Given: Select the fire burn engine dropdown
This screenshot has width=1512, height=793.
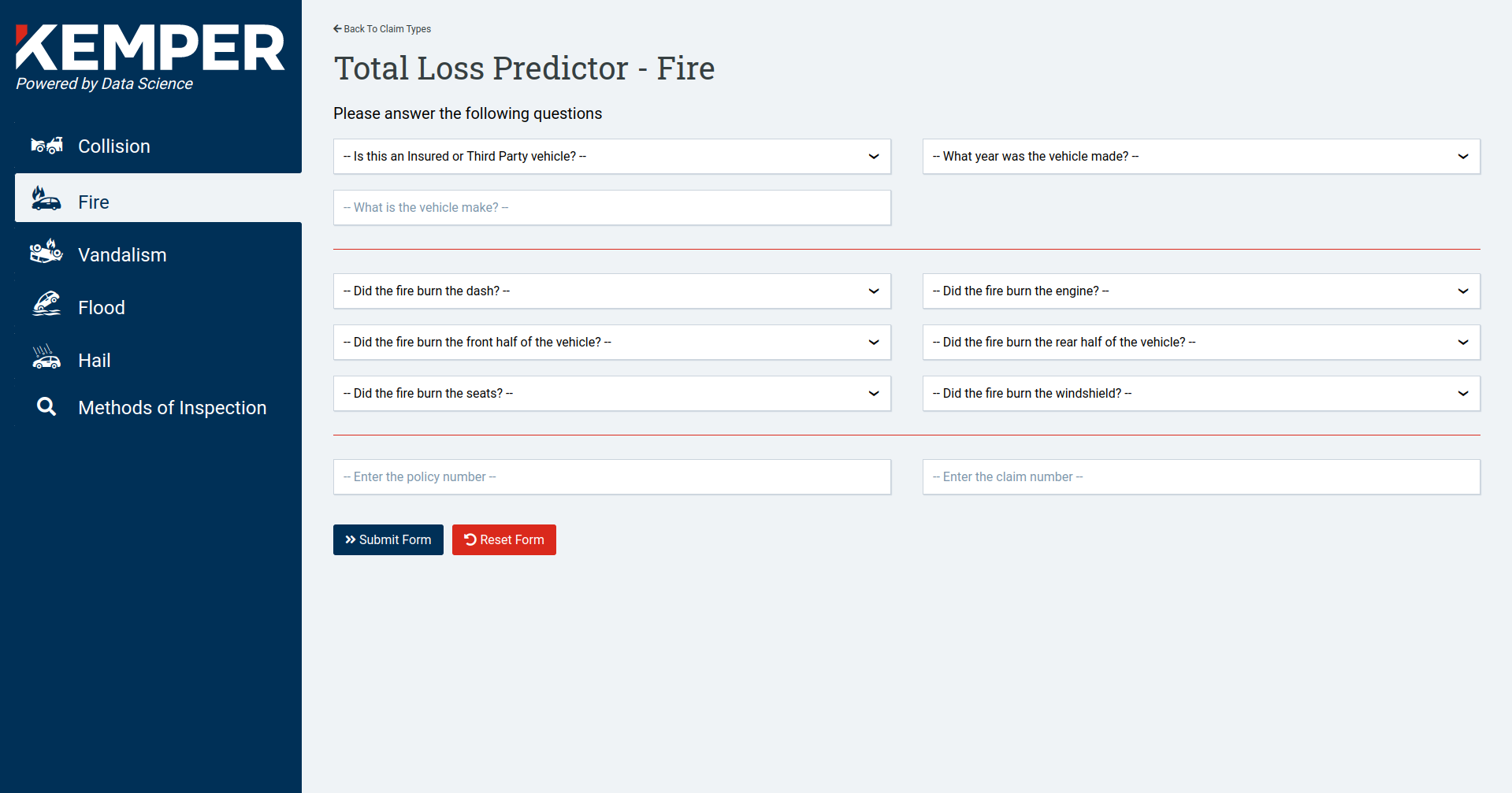Looking at the screenshot, I should (x=1201, y=291).
